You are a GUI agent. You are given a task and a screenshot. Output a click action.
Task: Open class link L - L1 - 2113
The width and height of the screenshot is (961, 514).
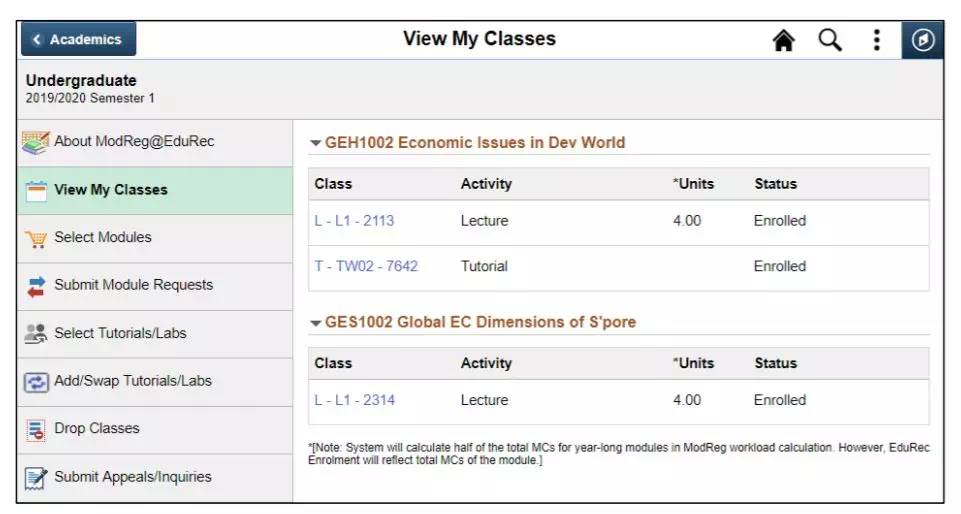click(x=354, y=221)
